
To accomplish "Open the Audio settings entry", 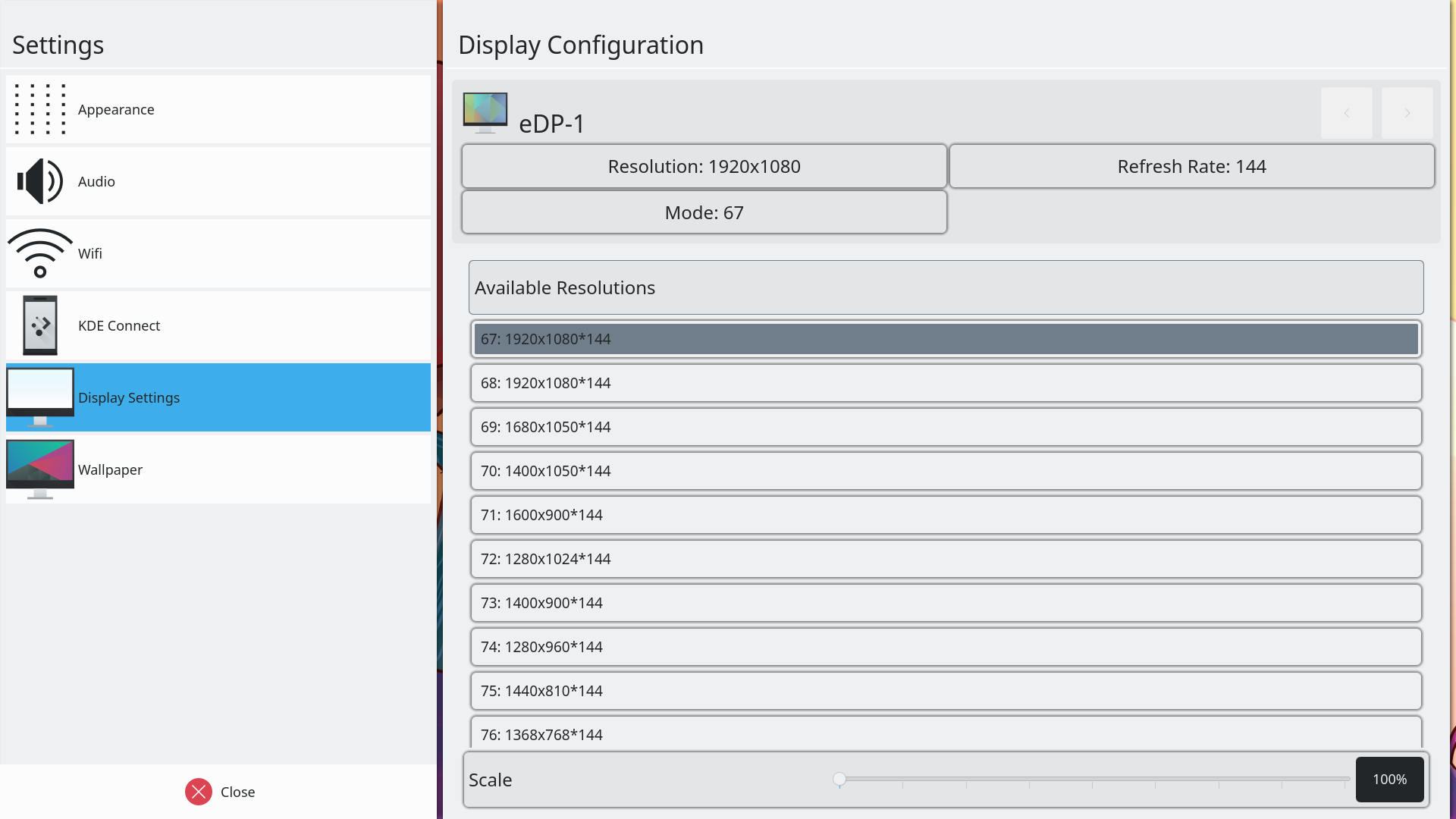I will click(218, 181).
